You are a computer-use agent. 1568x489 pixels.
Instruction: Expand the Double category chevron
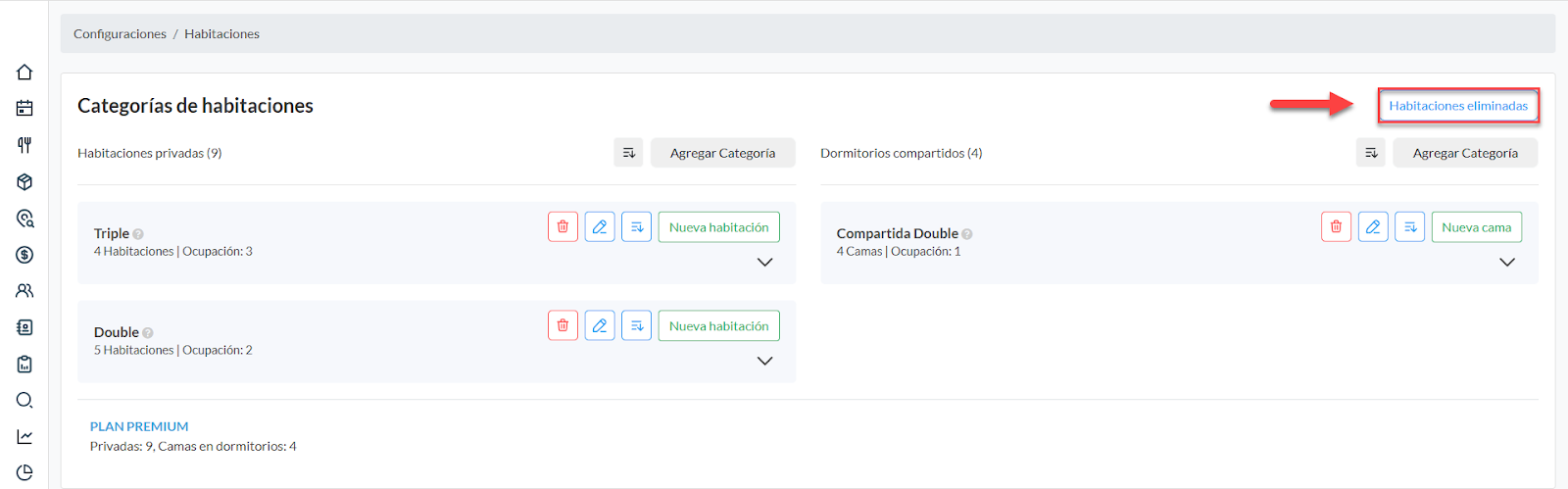pos(764,362)
